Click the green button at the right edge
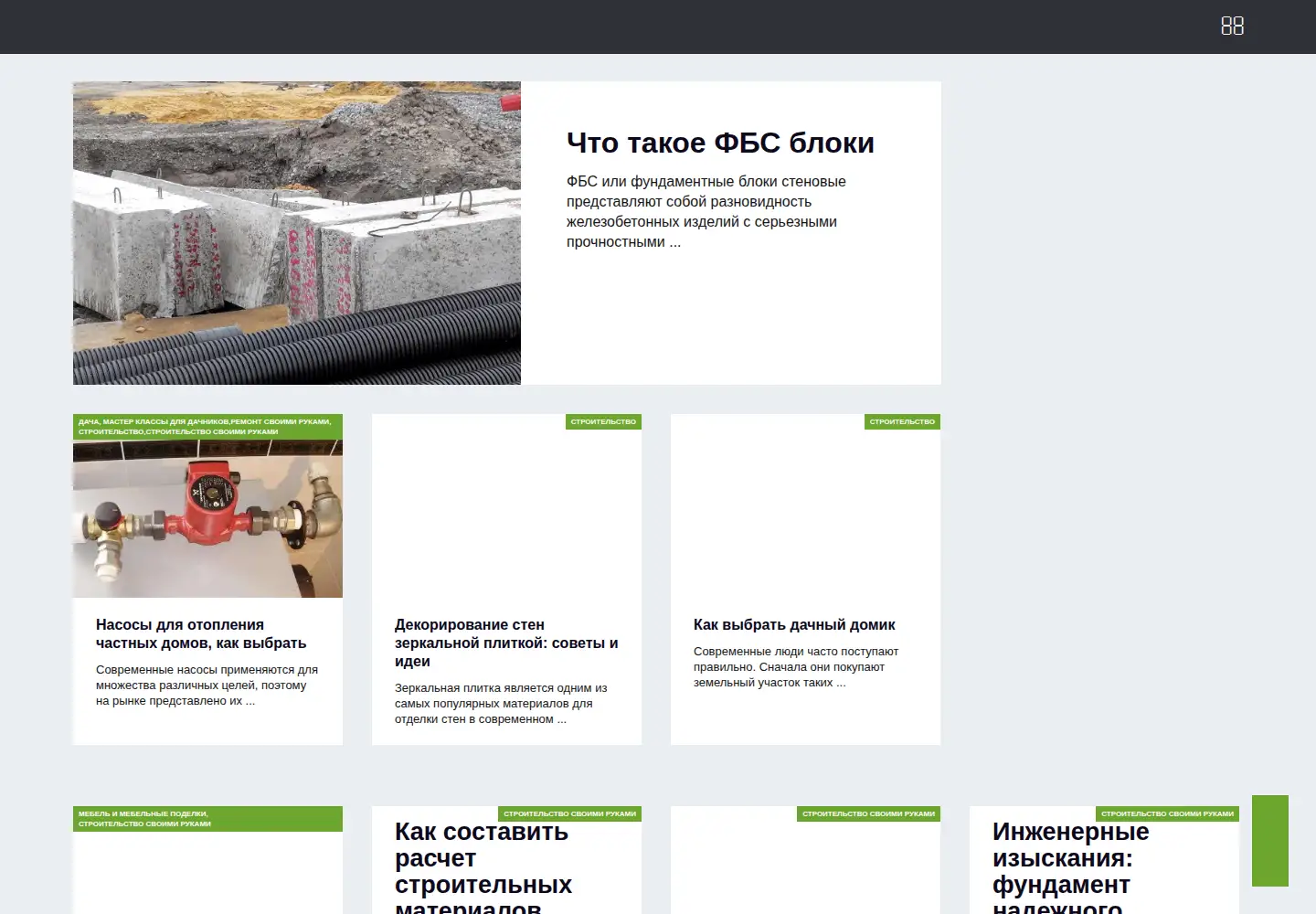The height and width of the screenshot is (914, 1316). (1270, 841)
